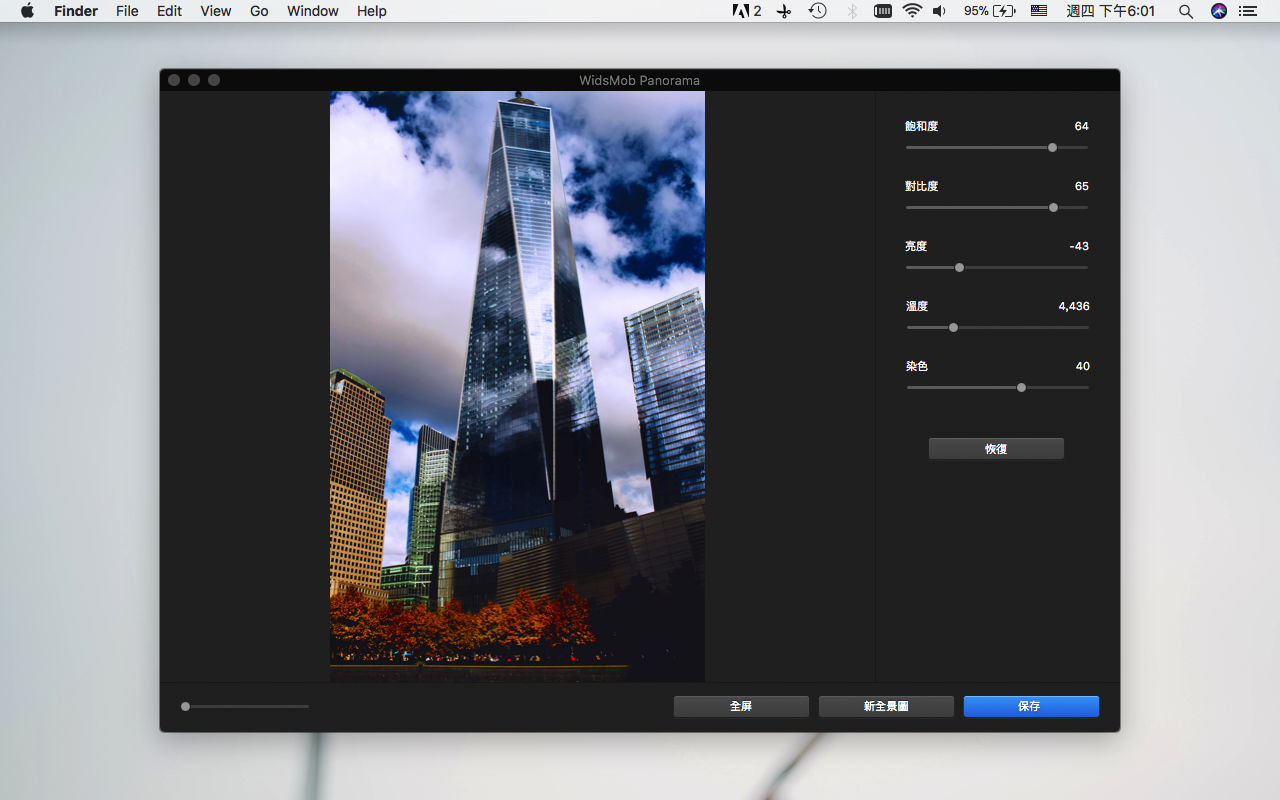Viewport: 1280px width, 800px height.
Task: Click the Bluetooth status icon
Action: (x=852, y=11)
